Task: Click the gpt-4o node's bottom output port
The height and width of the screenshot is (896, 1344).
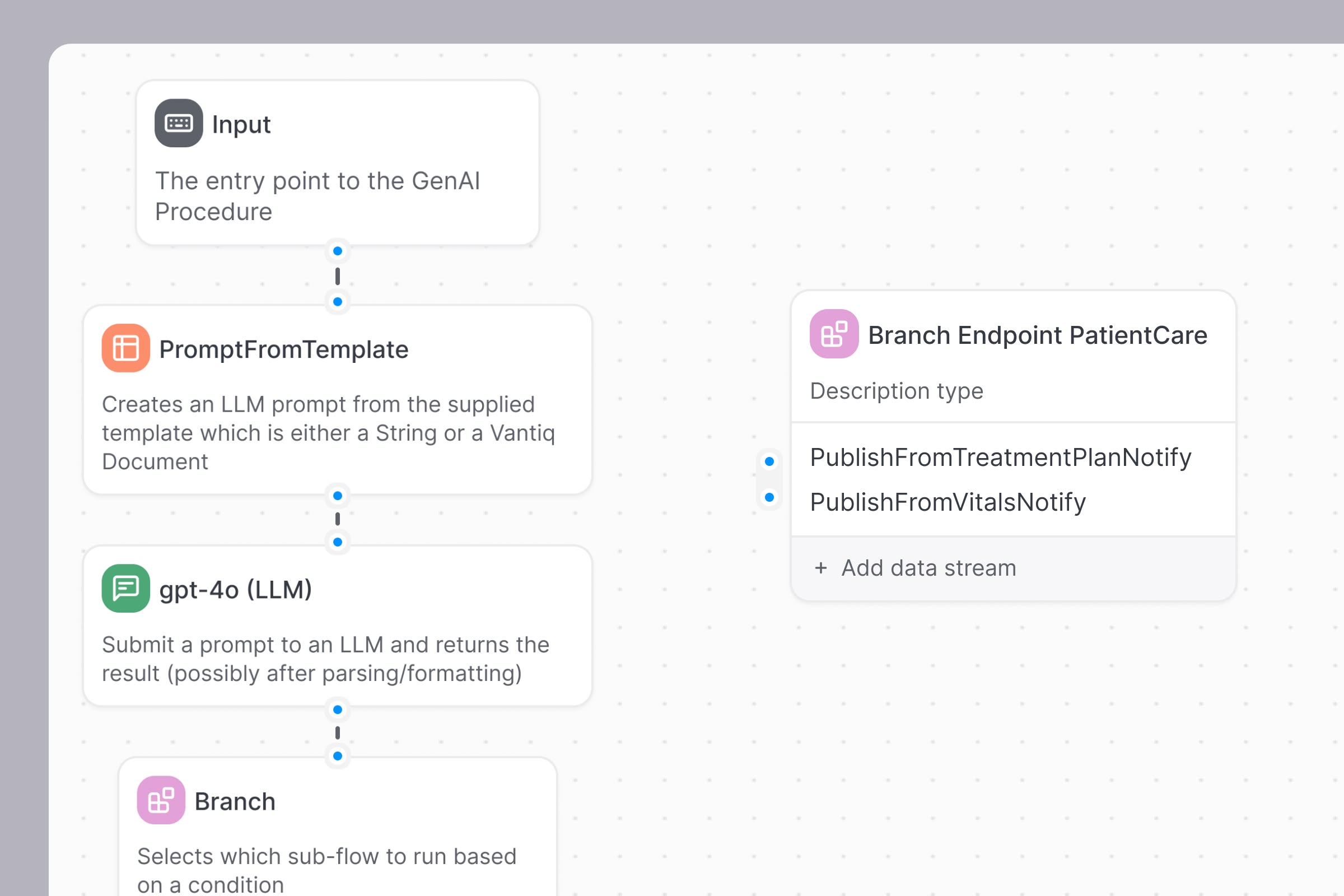Action: click(x=338, y=710)
